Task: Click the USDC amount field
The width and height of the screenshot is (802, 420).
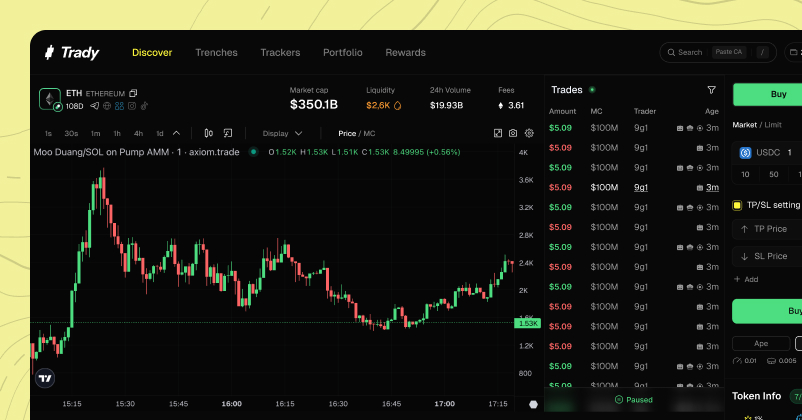Action: tap(767, 152)
